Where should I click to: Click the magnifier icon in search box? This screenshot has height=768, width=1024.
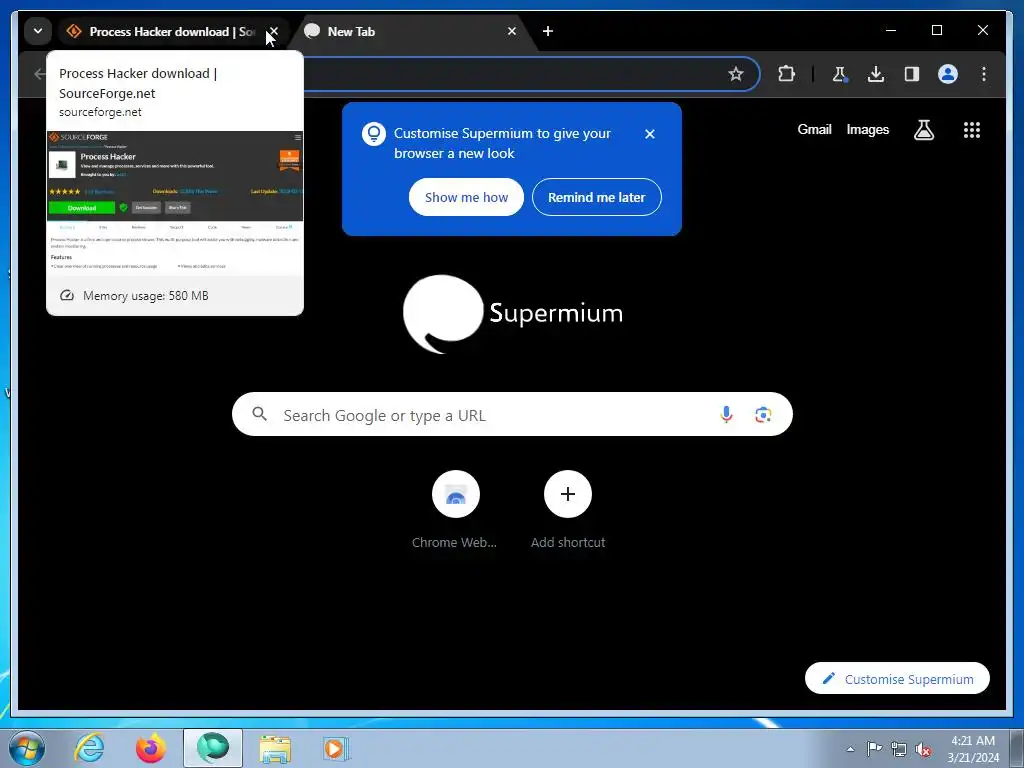(260, 414)
